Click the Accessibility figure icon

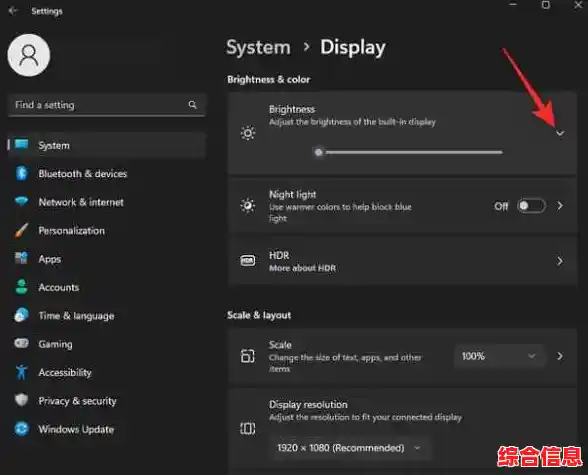(x=21, y=372)
